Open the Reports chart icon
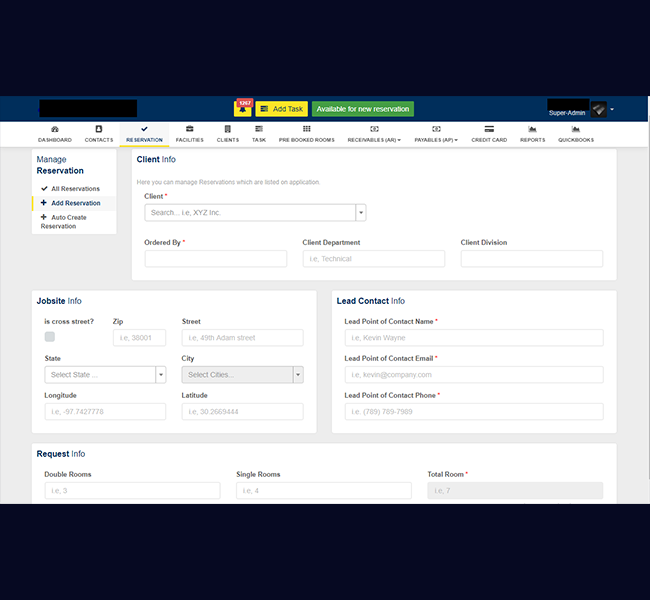 click(532, 129)
